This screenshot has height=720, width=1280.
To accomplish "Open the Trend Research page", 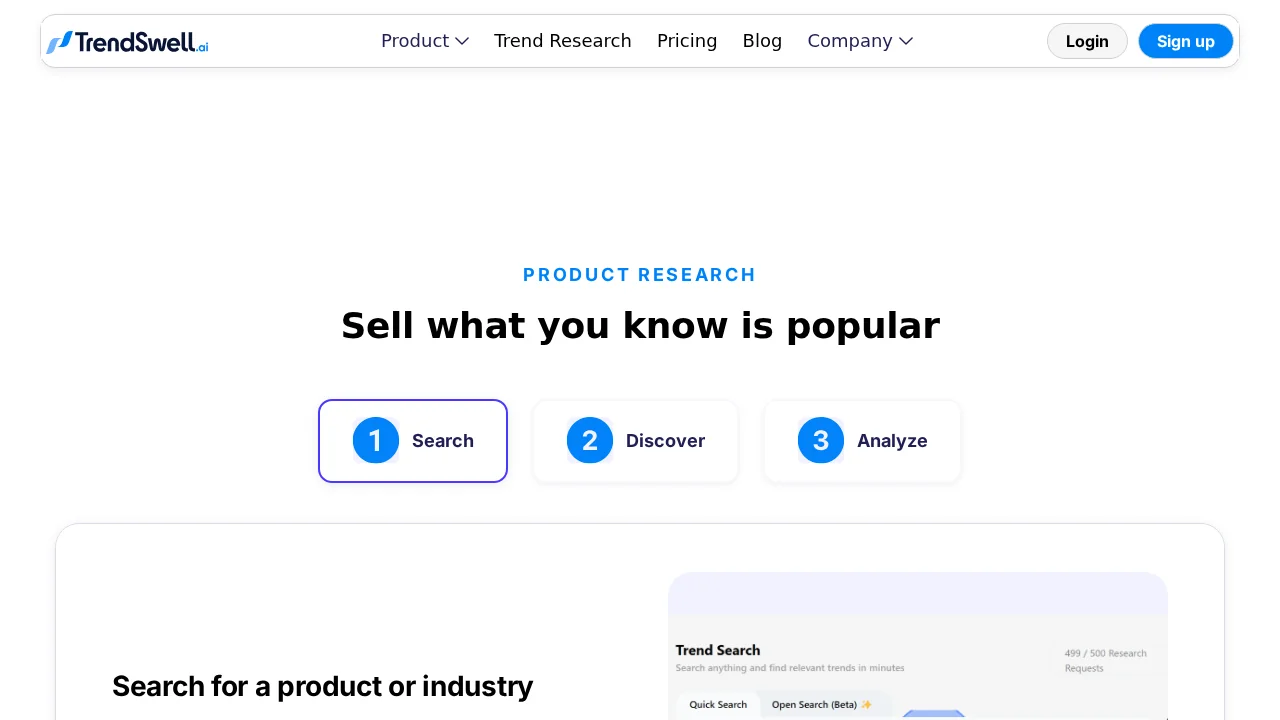I will pos(563,41).
